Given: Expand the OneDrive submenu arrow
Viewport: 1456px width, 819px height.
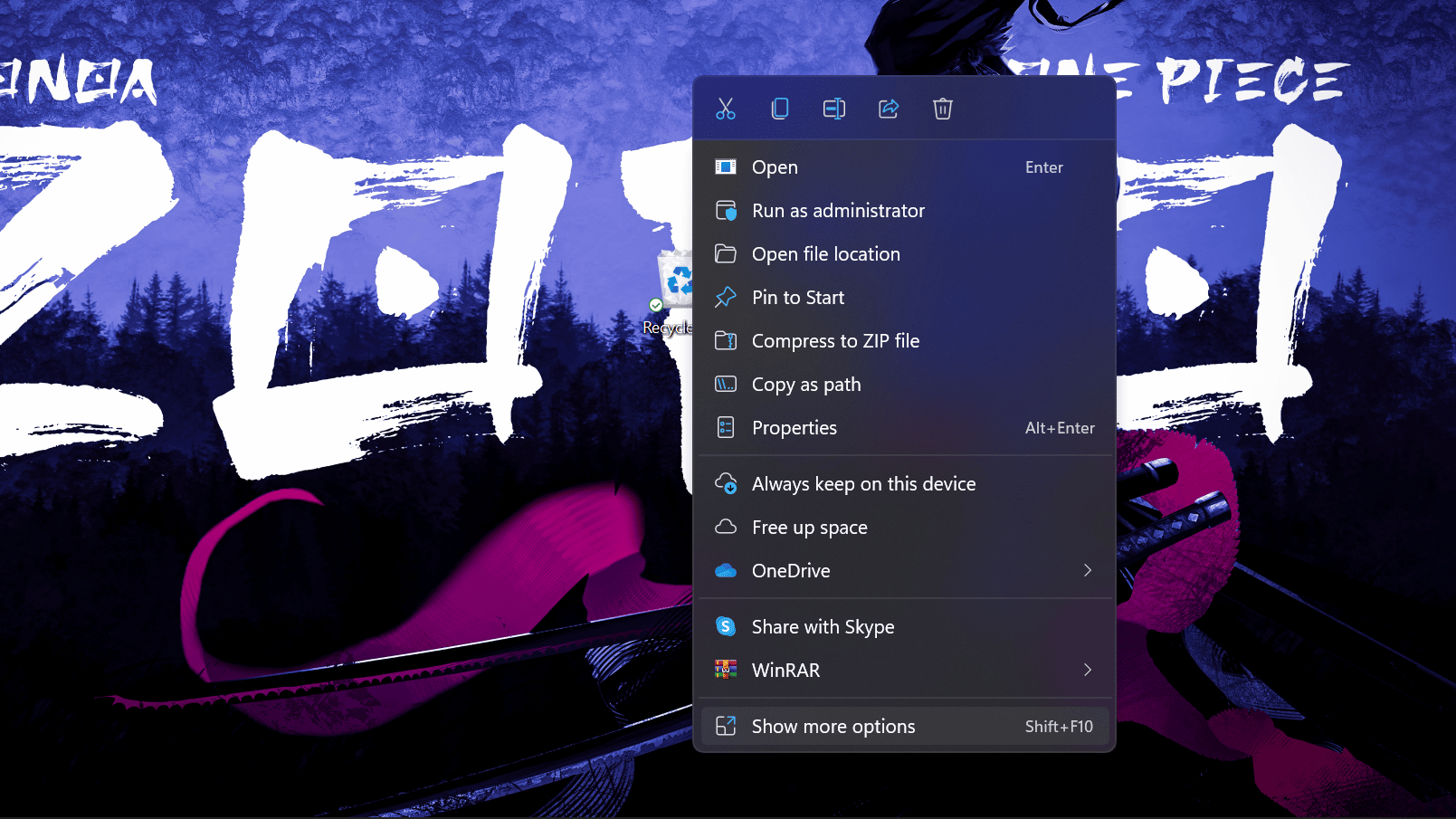Looking at the screenshot, I should point(1088,570).
